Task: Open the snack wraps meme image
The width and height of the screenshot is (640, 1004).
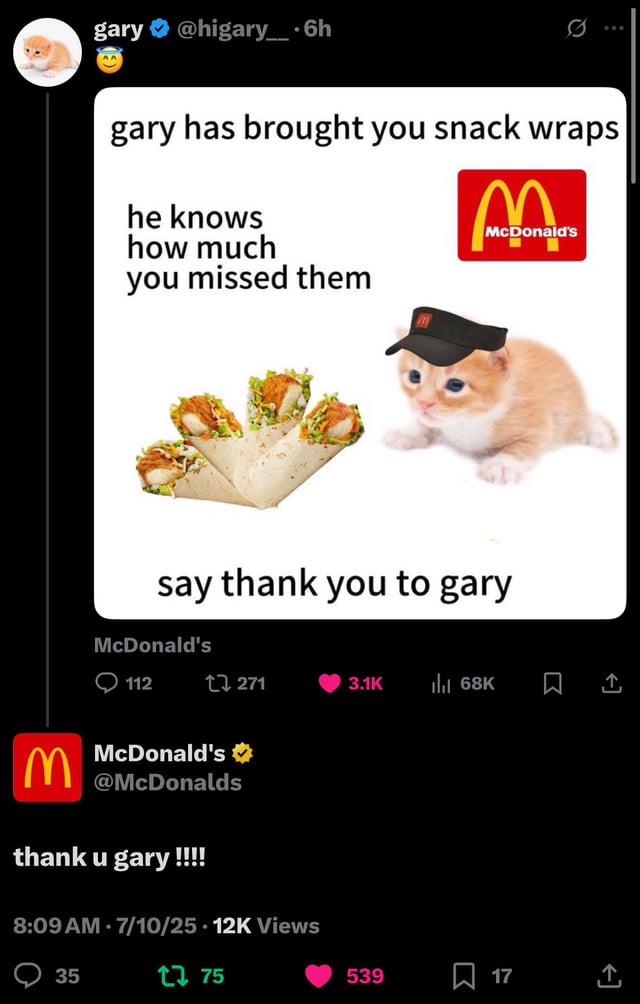Action: 360,353
